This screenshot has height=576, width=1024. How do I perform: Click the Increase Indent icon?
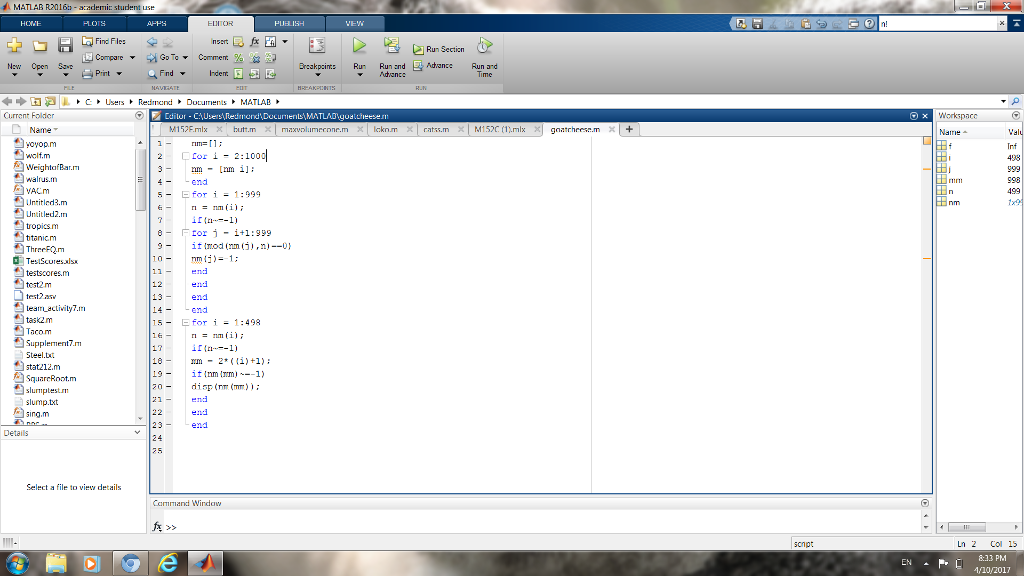255,74
